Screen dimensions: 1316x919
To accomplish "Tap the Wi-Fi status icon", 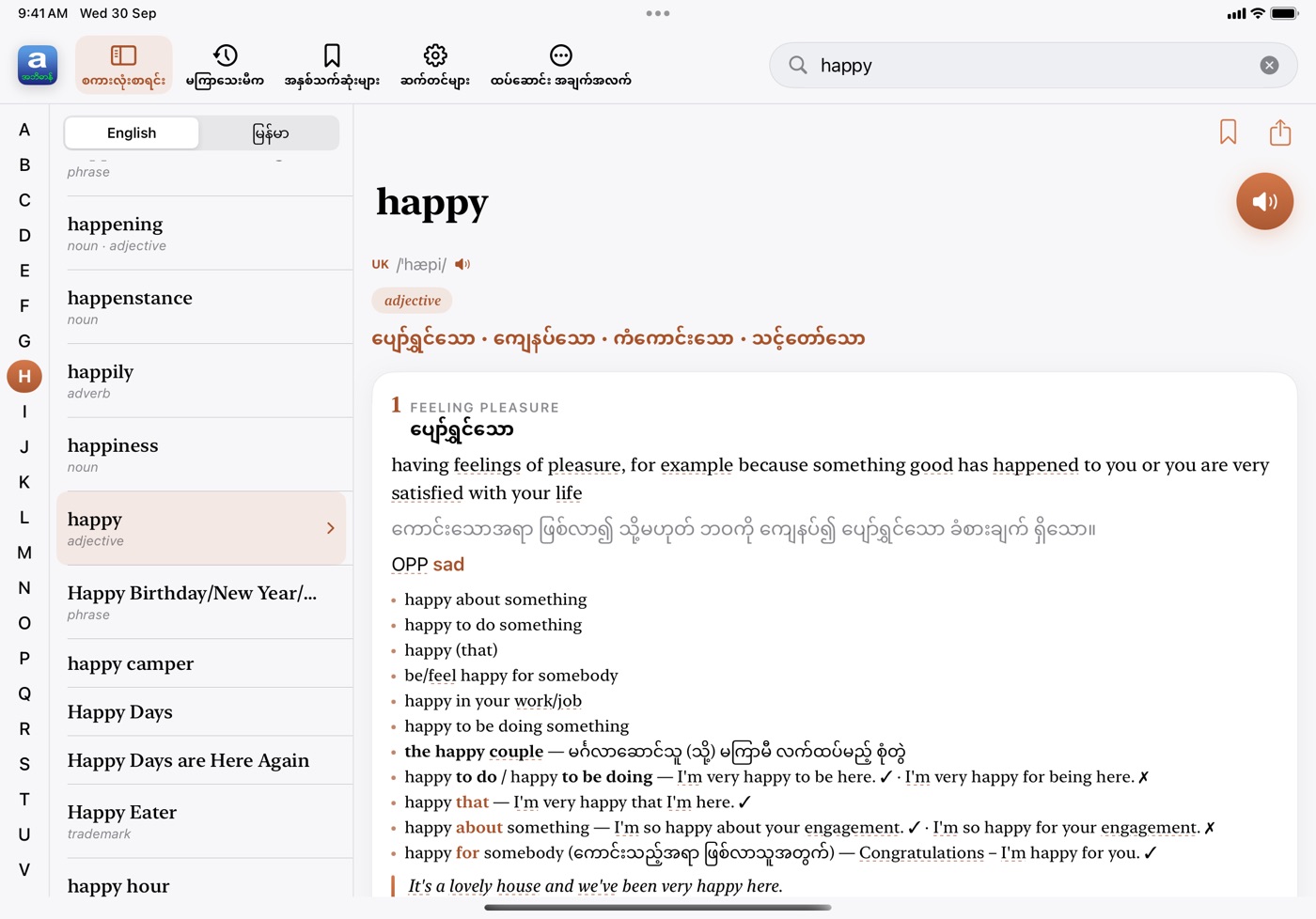I will click(x=1258, y=13).
